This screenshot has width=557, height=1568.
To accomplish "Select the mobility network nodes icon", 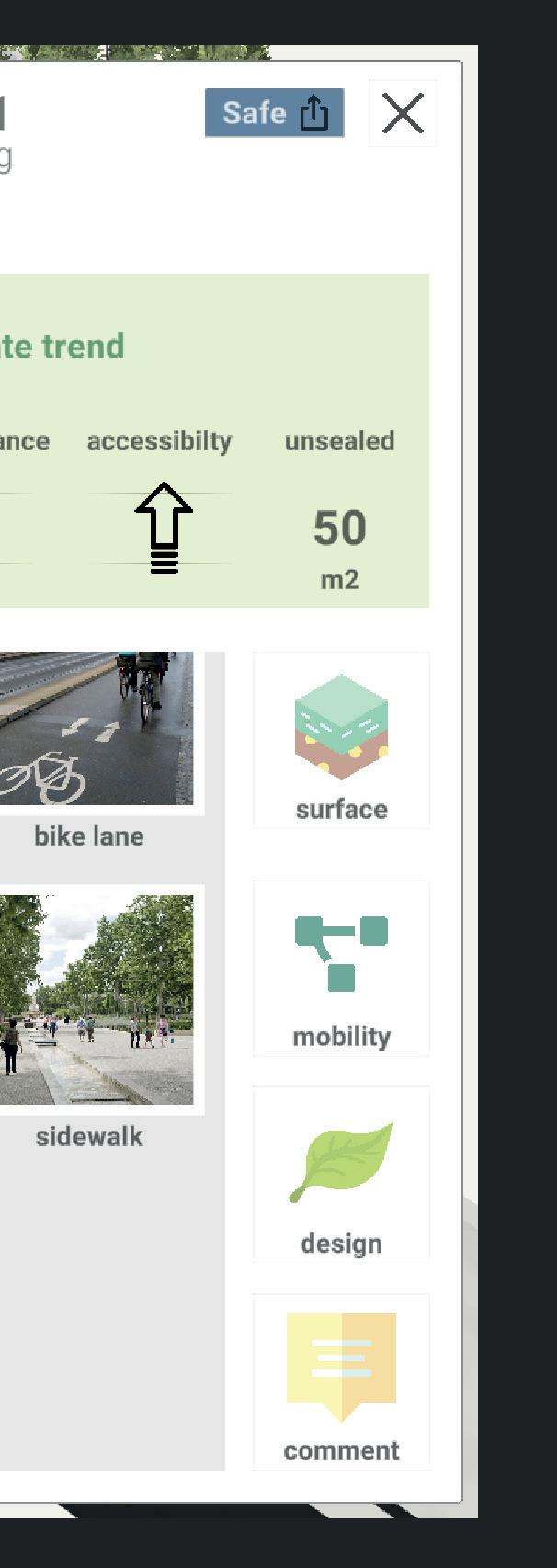I will point(341,953).
